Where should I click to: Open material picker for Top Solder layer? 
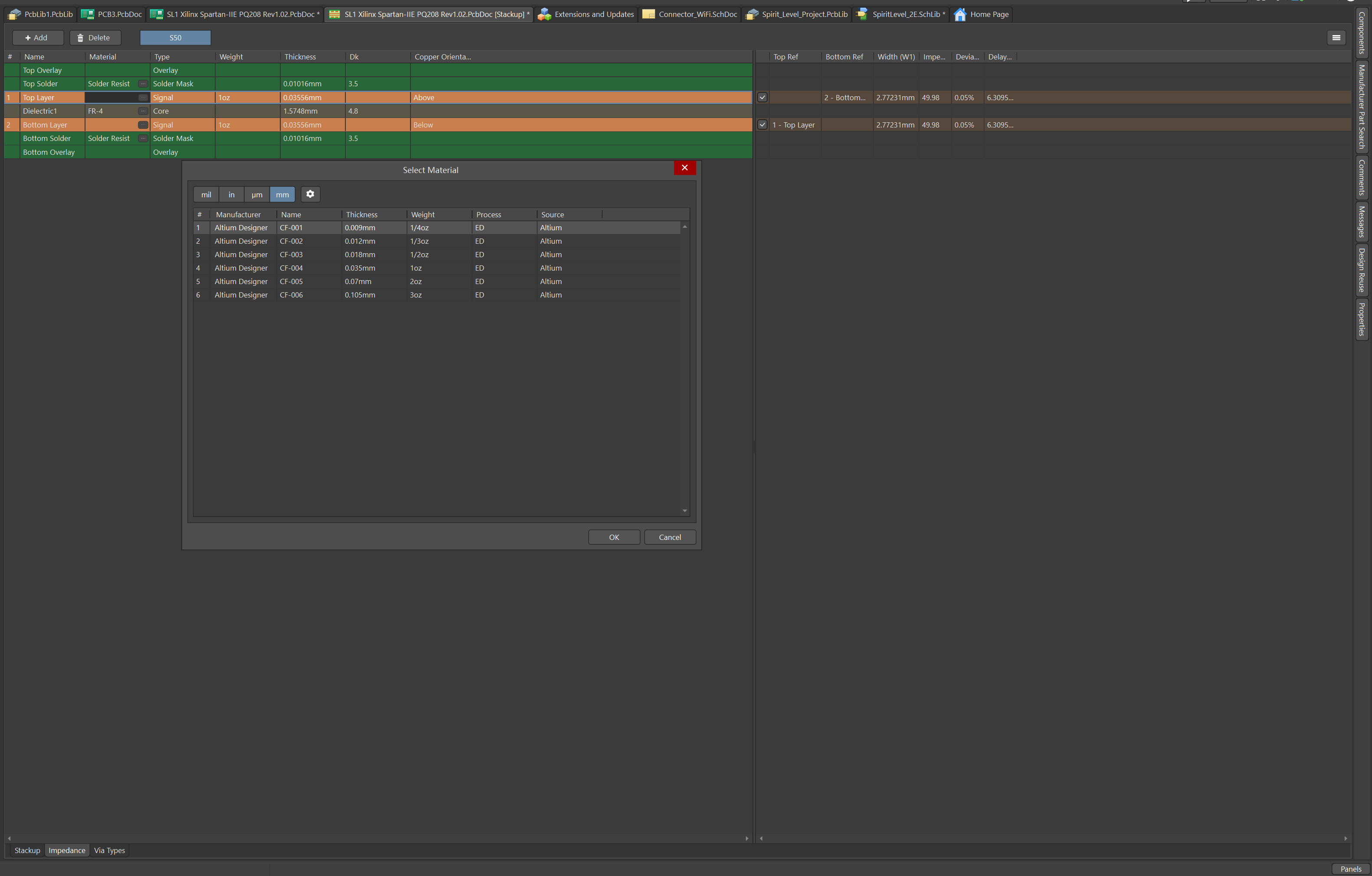click(143, 84)
